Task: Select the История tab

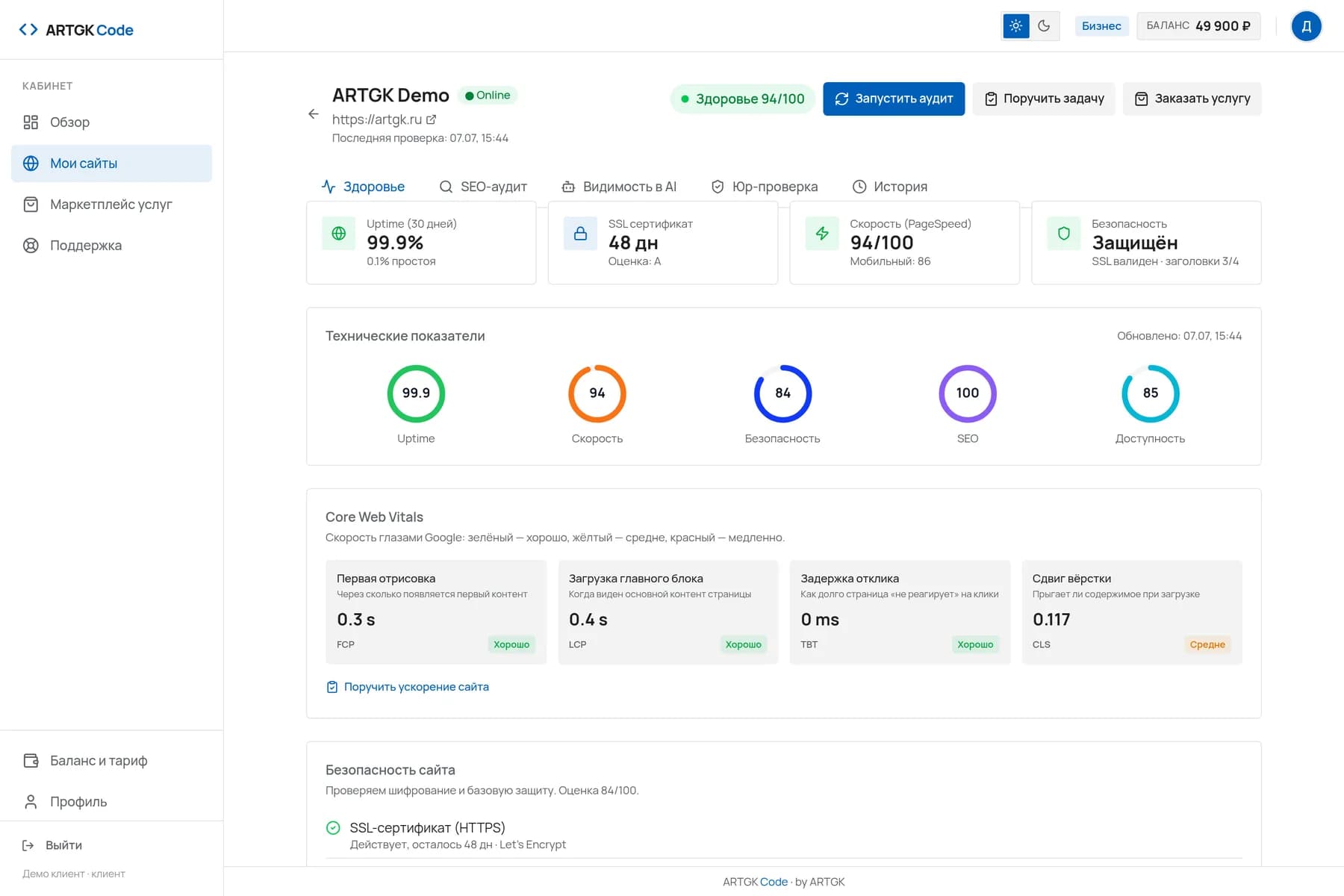Action: pos(890,187)
